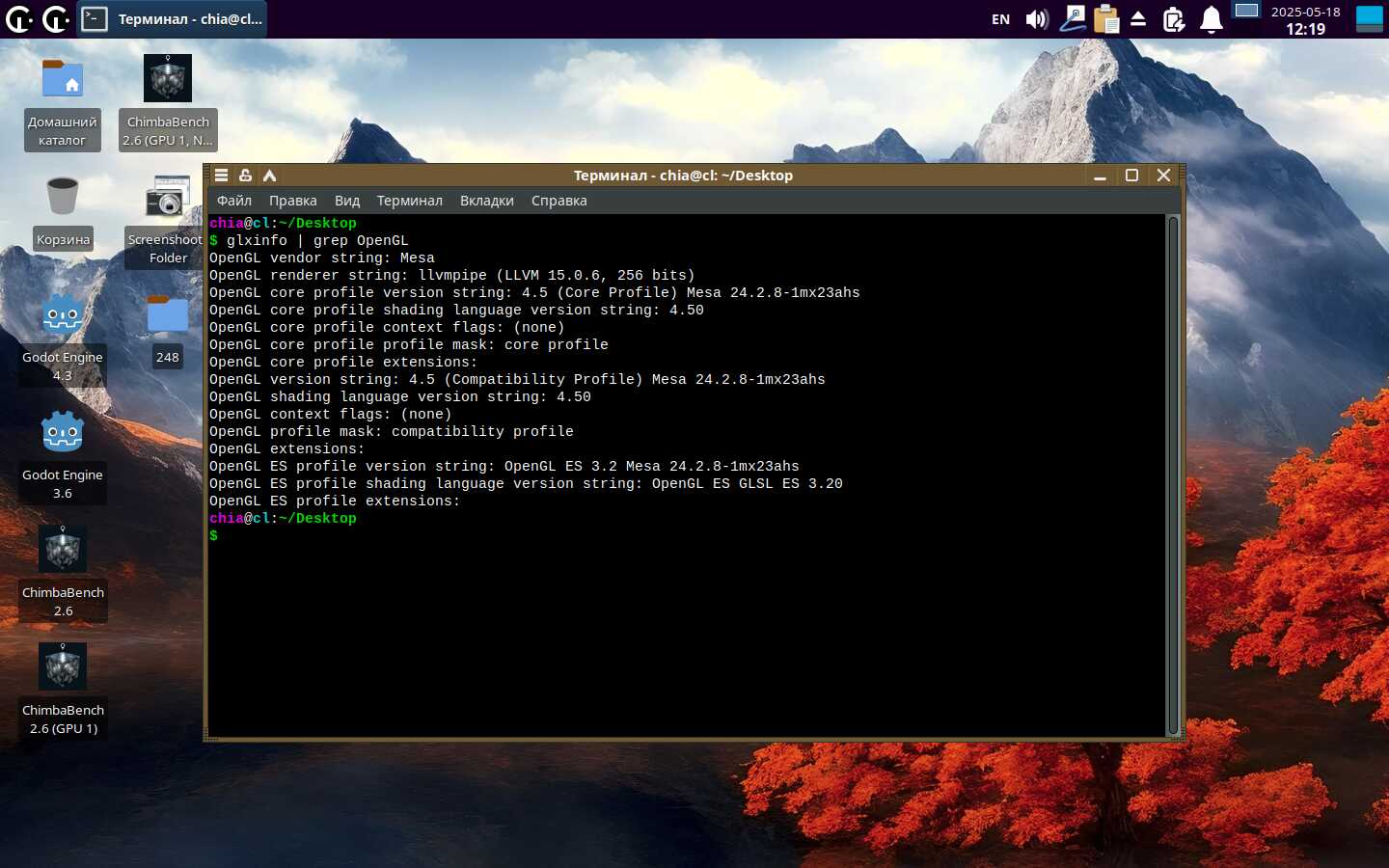Maximize the terminal window
The width and height of the screenshot is (1389, 868).
pos(1131,176)
